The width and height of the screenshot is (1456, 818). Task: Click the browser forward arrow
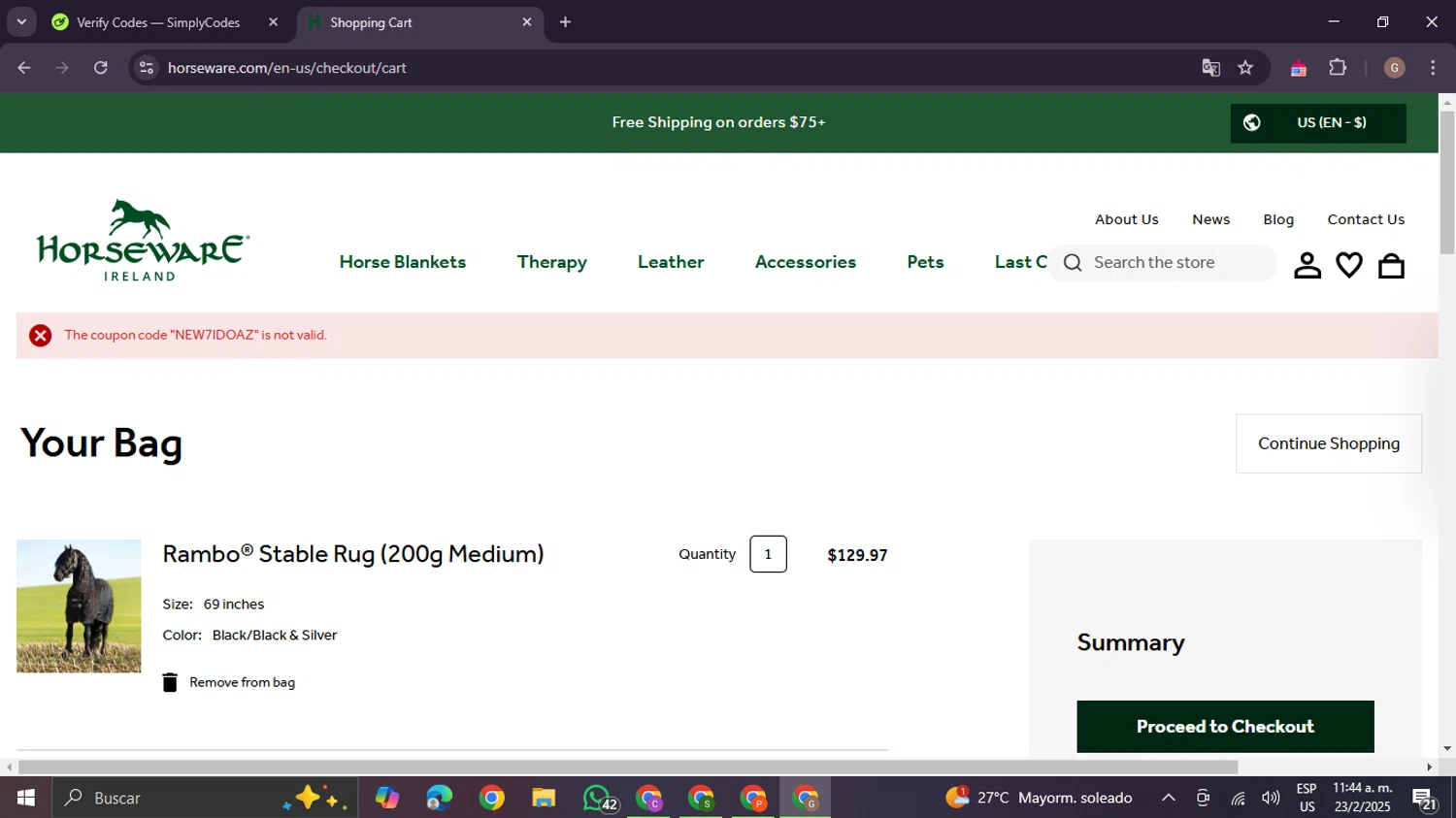(62, 68)
